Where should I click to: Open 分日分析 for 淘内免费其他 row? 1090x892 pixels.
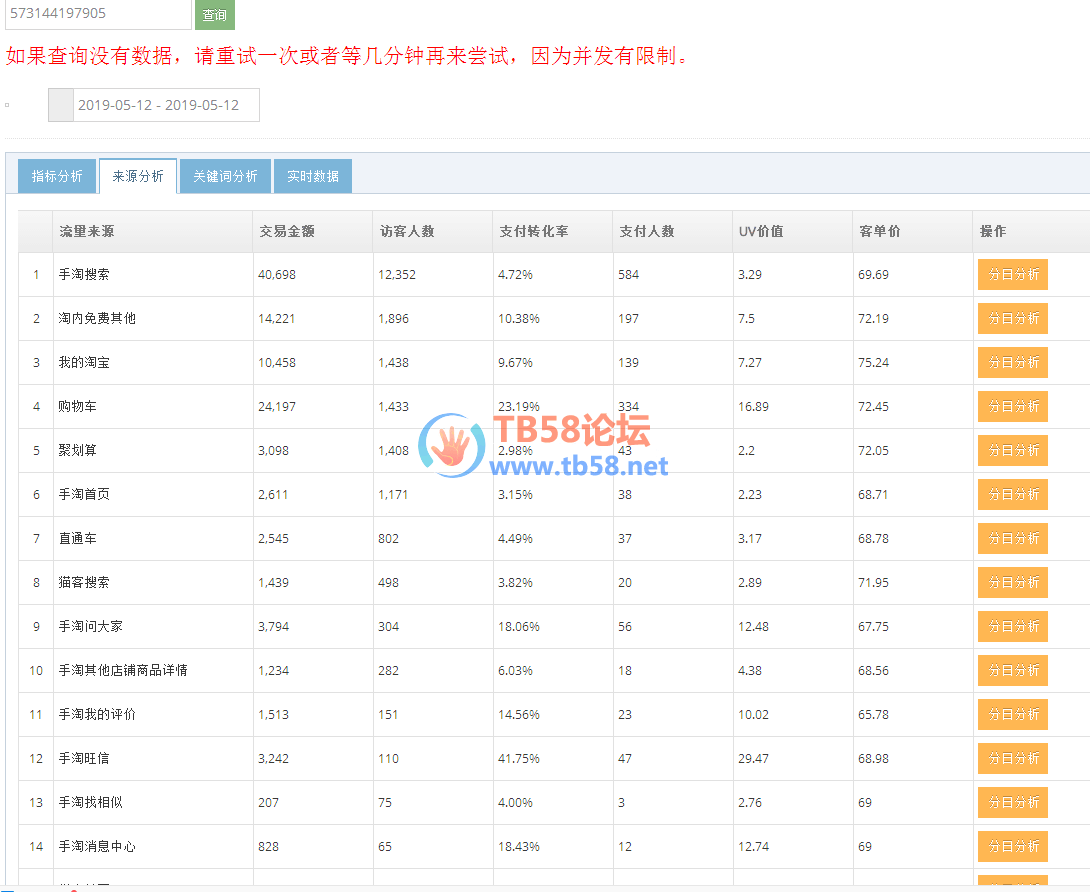point(1013,318)
